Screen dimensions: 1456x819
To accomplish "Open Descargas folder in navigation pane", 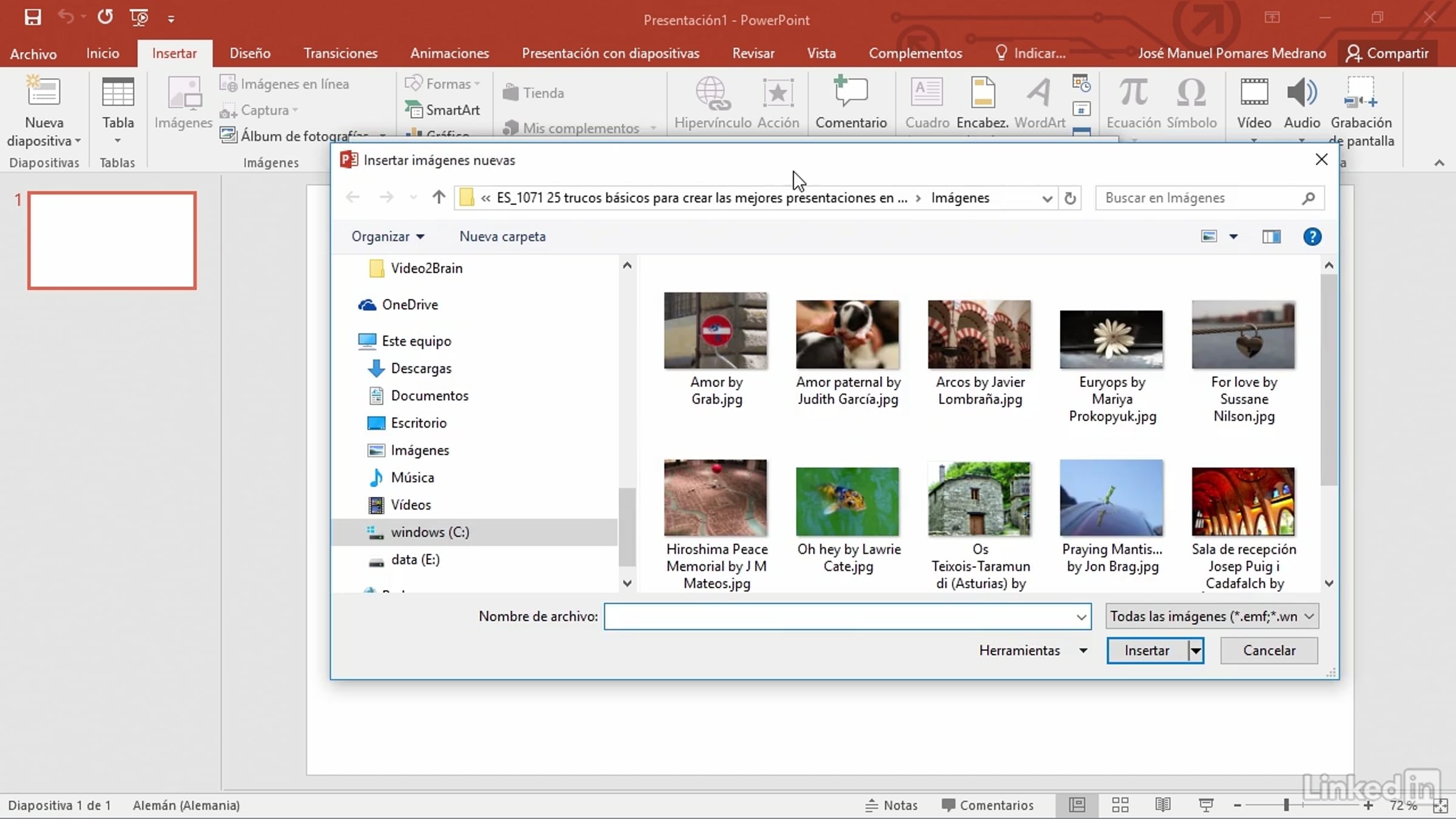I will tap(409, 368).
